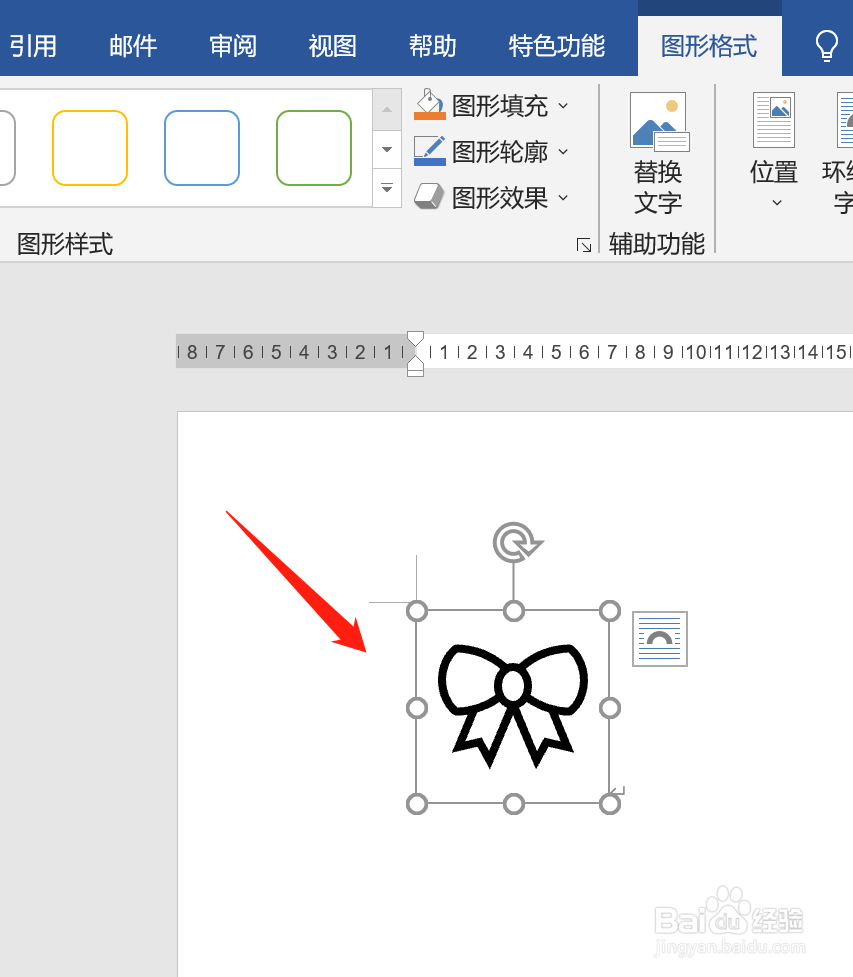
Task: Move to previous row of shape styles
Action: click(387, 110)
